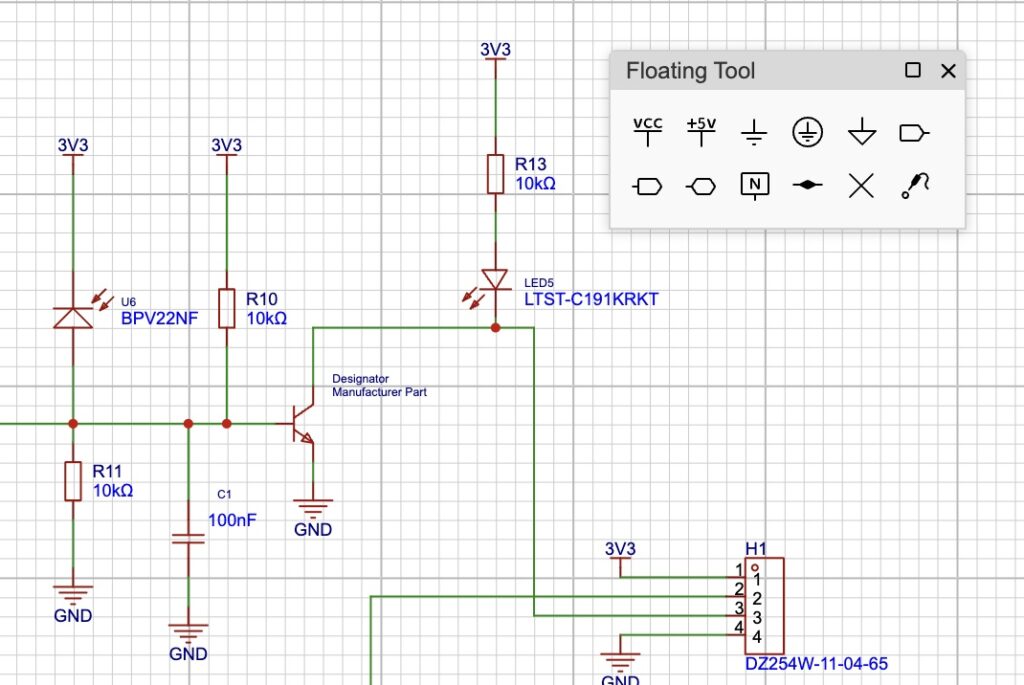Select the protective earth ground symbol tool
Image resolution: width=1024 pixels, height=685 pixels.
pos(807,131)
